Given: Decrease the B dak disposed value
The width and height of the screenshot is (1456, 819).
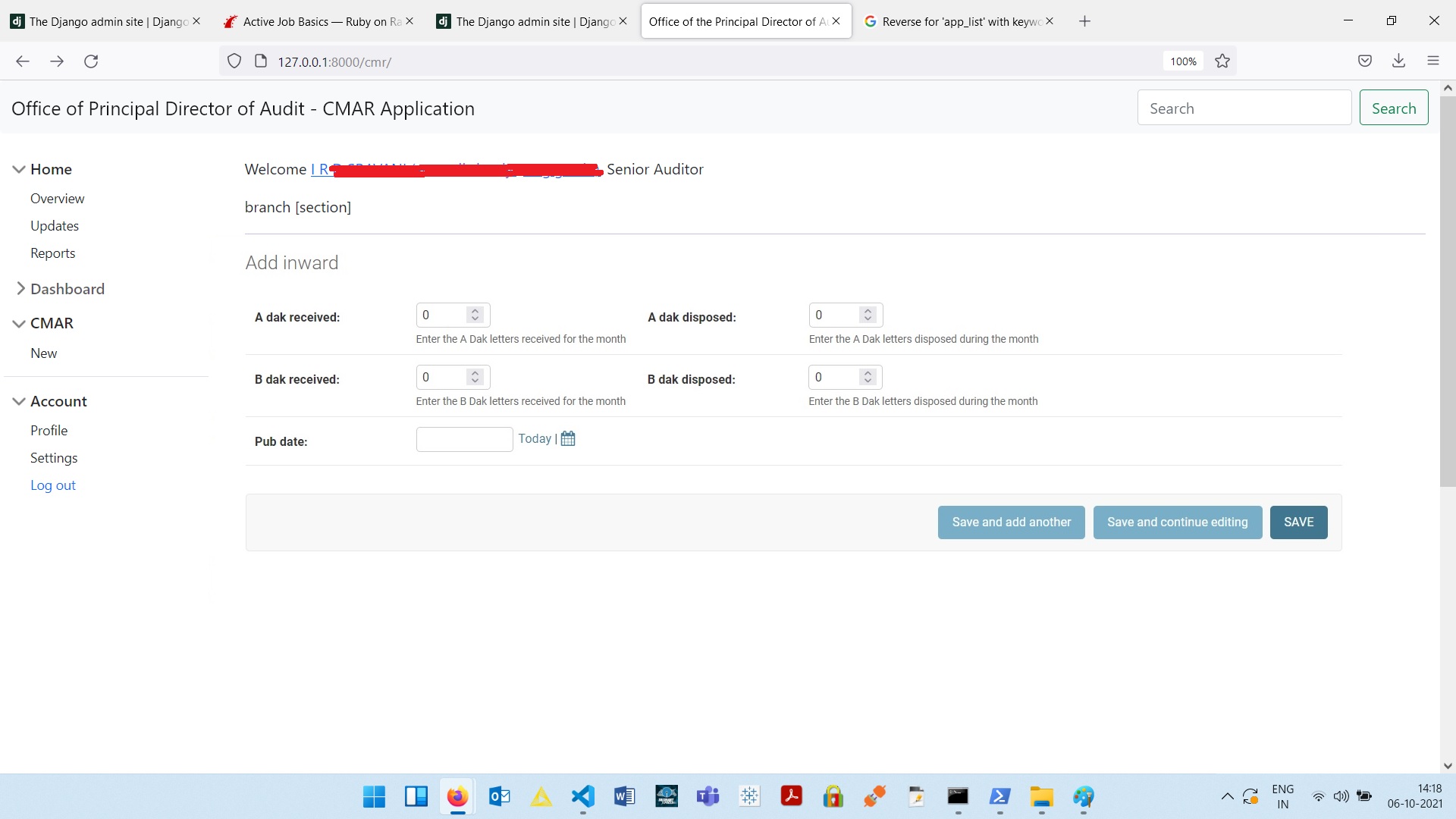Looking at the screenshot, I should [x=868, y=381].
